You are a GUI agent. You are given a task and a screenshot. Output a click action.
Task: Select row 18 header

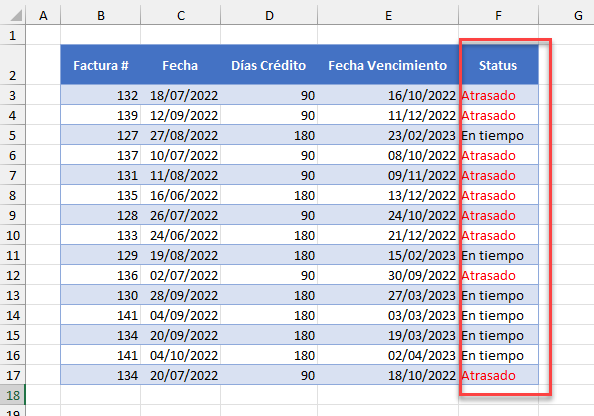[x=13, y=395]
